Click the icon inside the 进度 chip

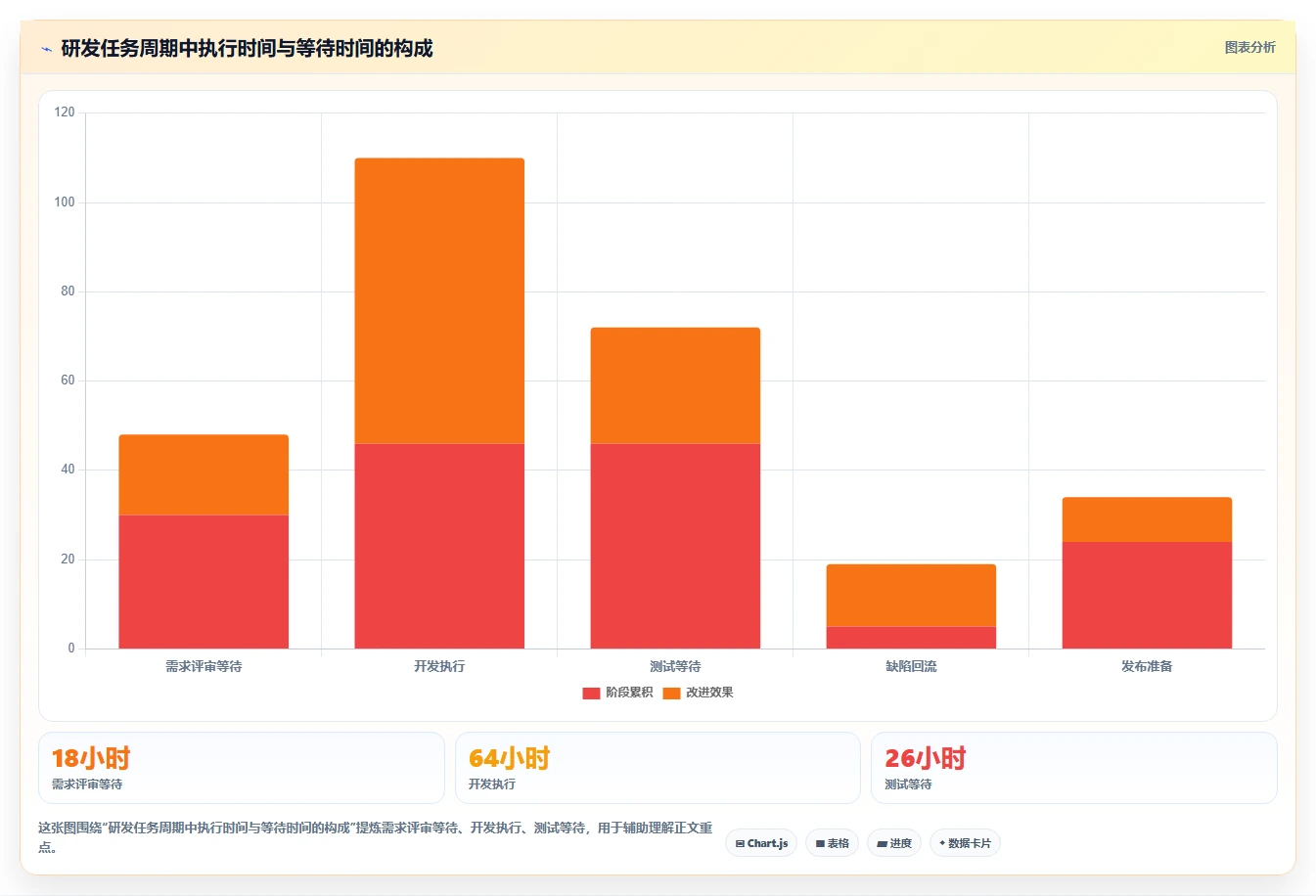click(x=882, y=843)
